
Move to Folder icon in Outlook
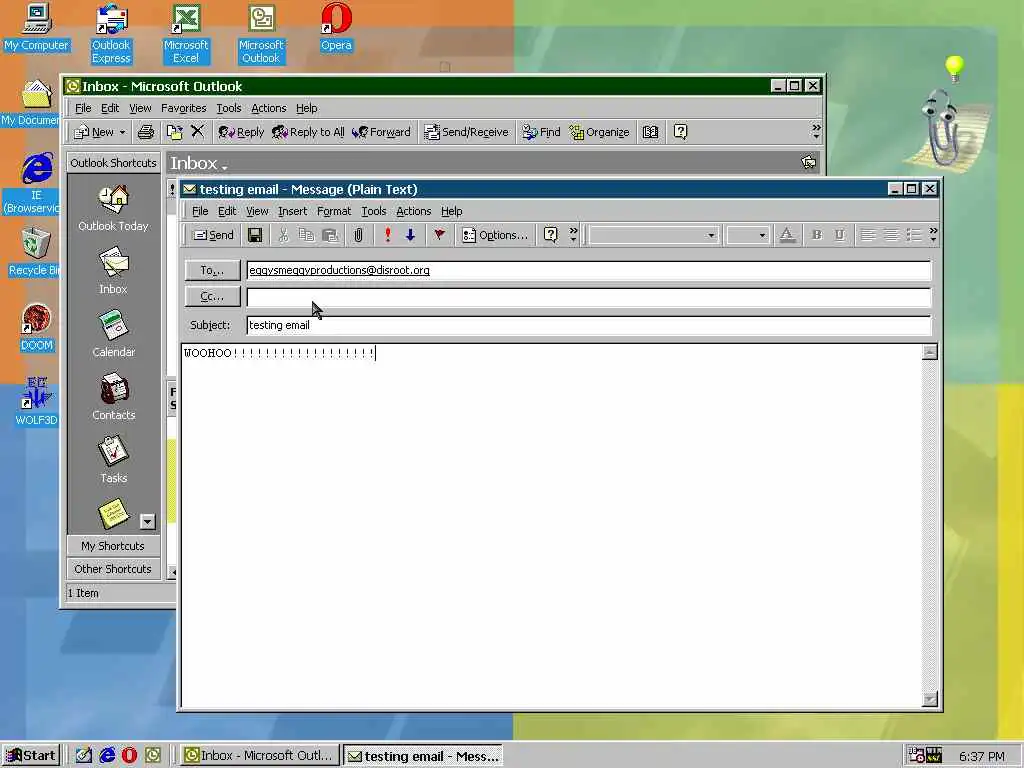[174, 132]
